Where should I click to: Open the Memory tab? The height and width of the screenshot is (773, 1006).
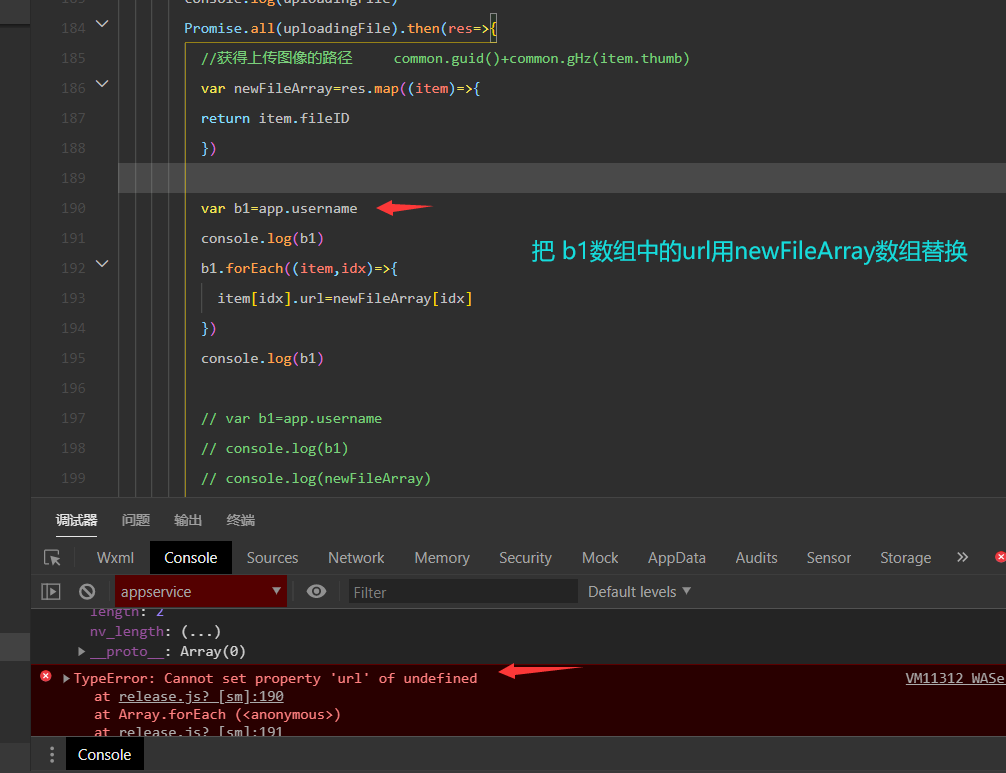click(442, 557)
